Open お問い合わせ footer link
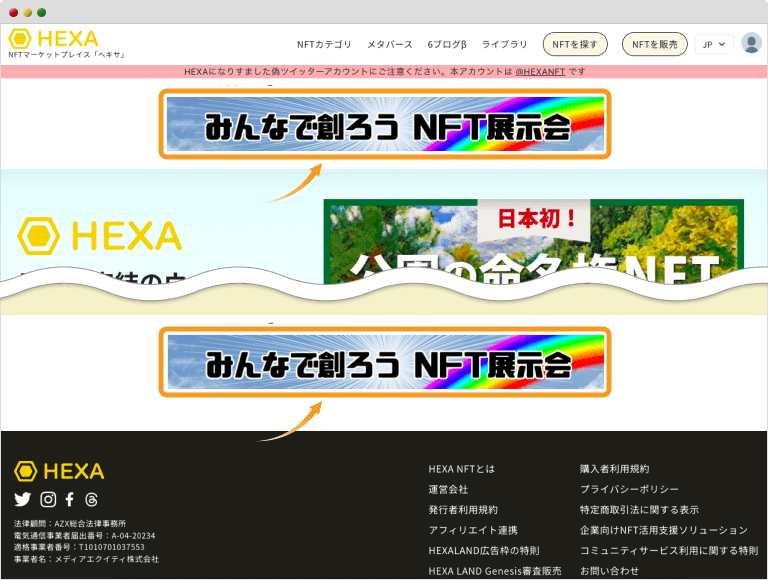This screenshot has height=580, width=768. pos(609,571)
